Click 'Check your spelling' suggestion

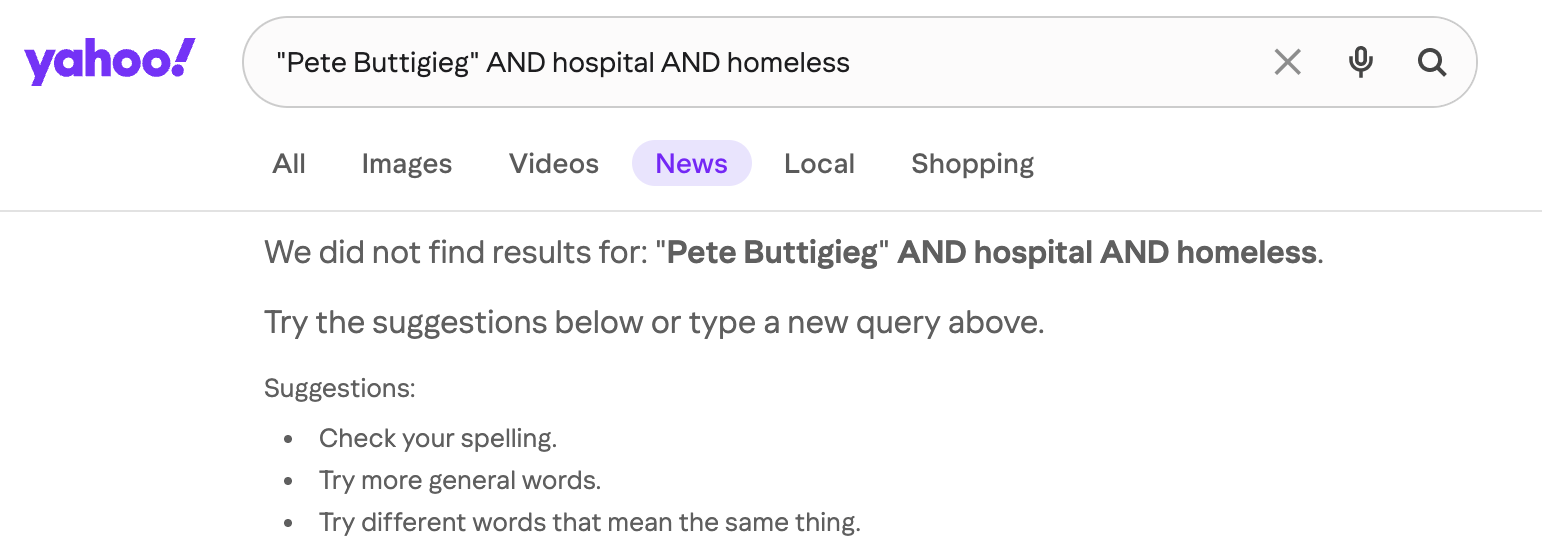(437, 438)
